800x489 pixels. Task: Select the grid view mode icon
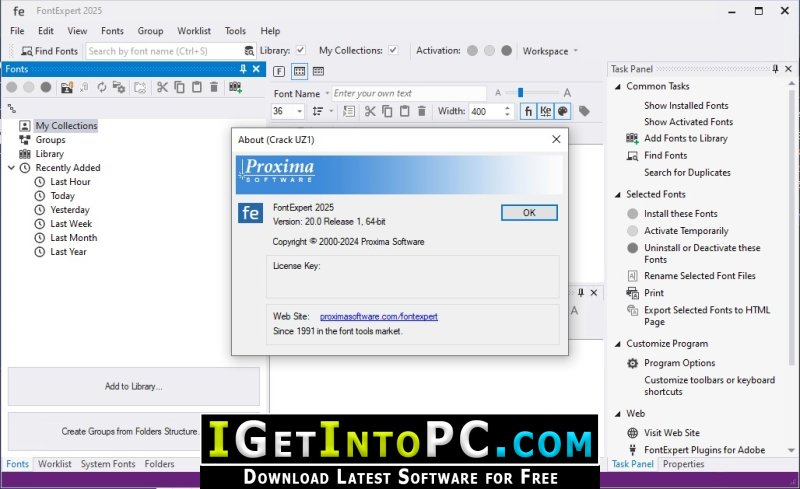299,71
